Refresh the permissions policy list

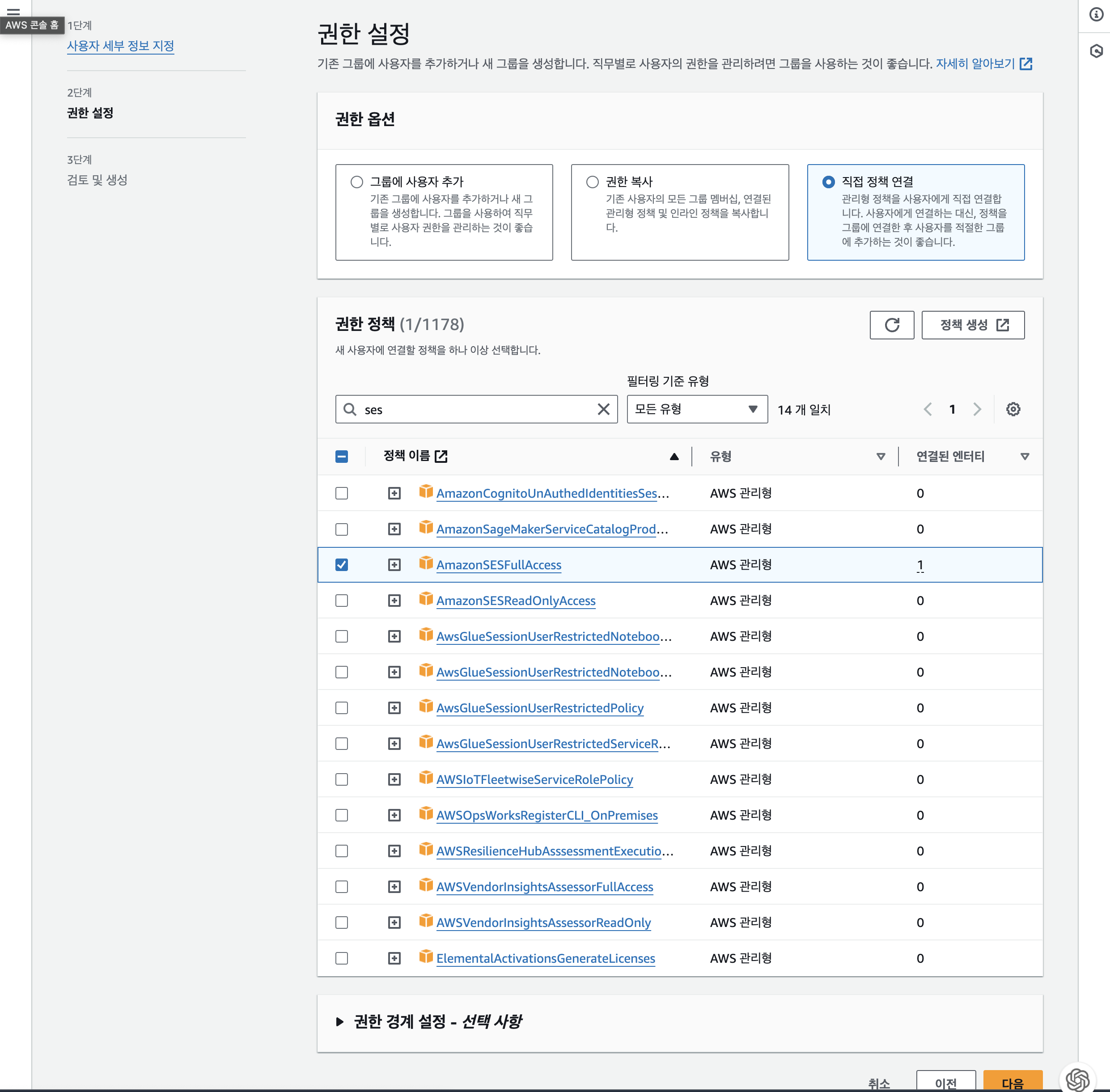pyautogui.click(x=891, y=325)
